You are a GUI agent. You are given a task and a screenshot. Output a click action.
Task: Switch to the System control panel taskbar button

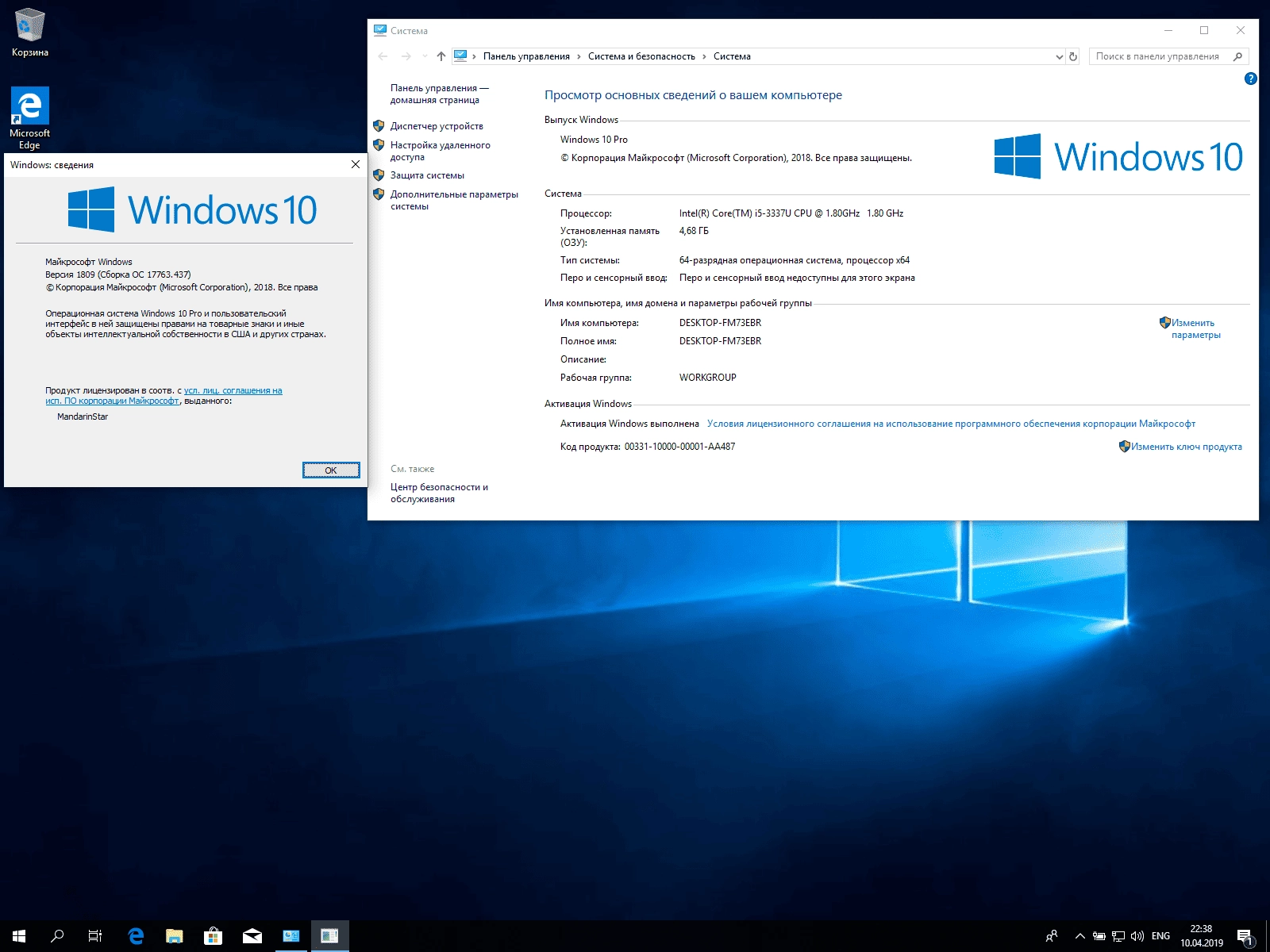[x=291, y=936]
